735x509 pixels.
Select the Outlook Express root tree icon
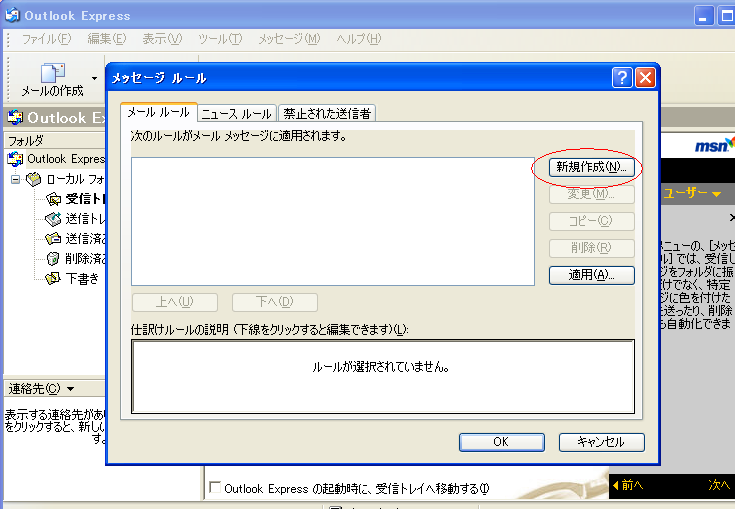pyautogui.click(x=15, y=159)
